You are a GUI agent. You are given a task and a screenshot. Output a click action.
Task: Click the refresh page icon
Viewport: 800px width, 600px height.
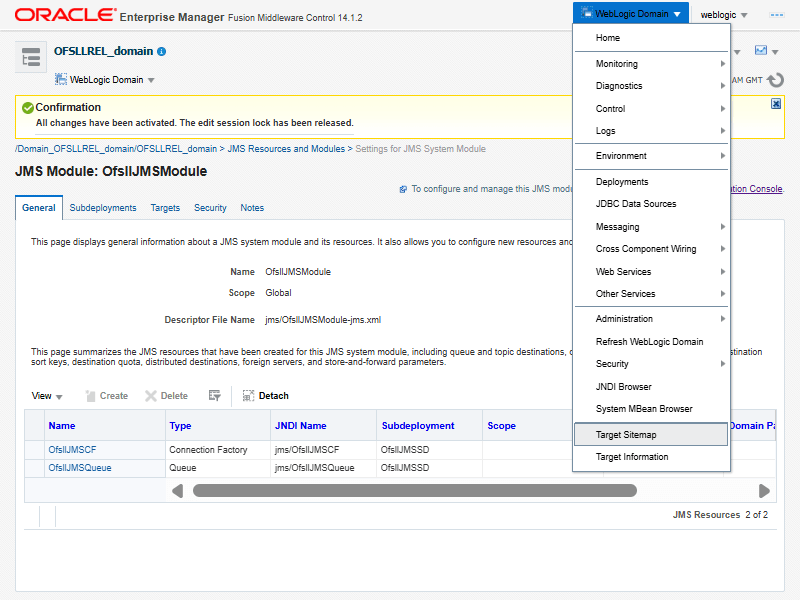775,79
